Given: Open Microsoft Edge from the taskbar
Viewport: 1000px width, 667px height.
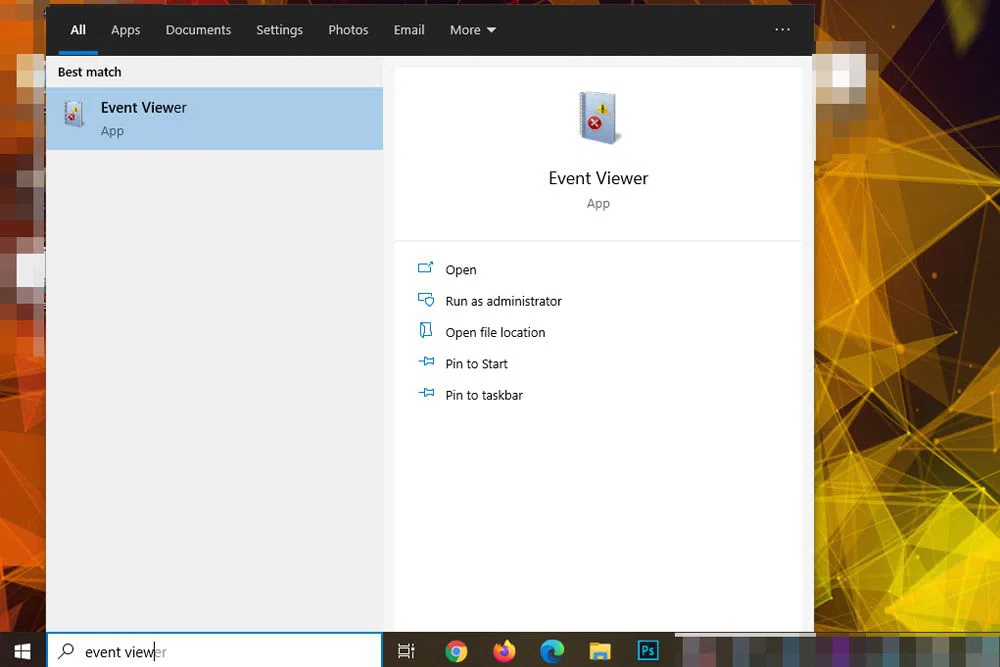Looking at the screenshot, I should 552,651.
